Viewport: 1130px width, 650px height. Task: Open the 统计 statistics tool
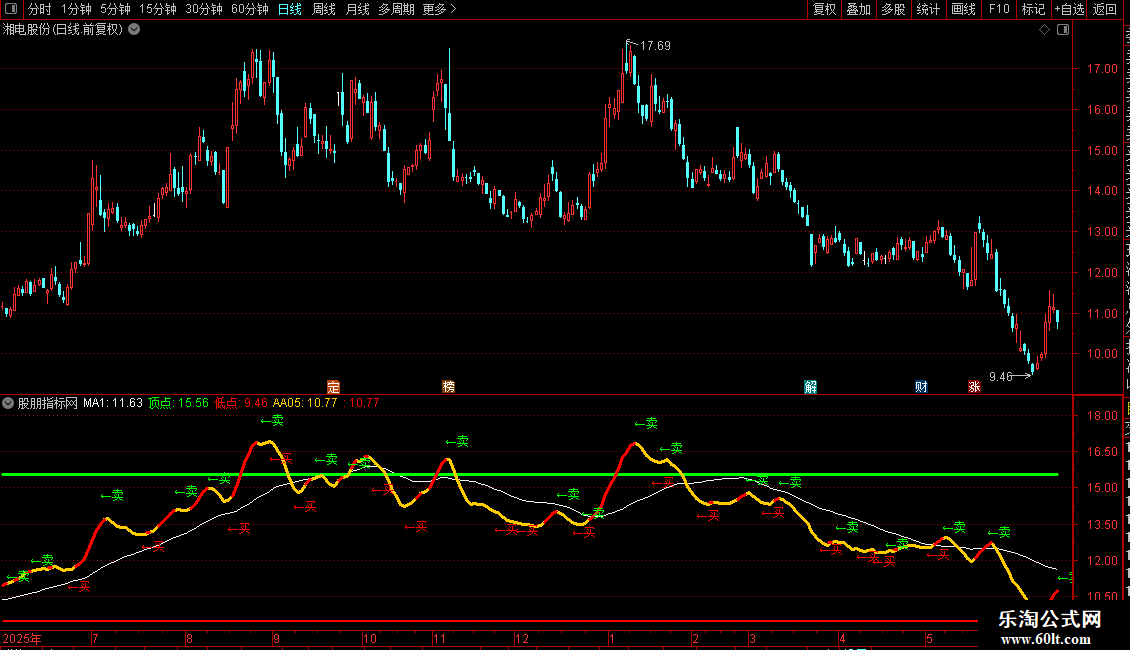pos(927,9)
